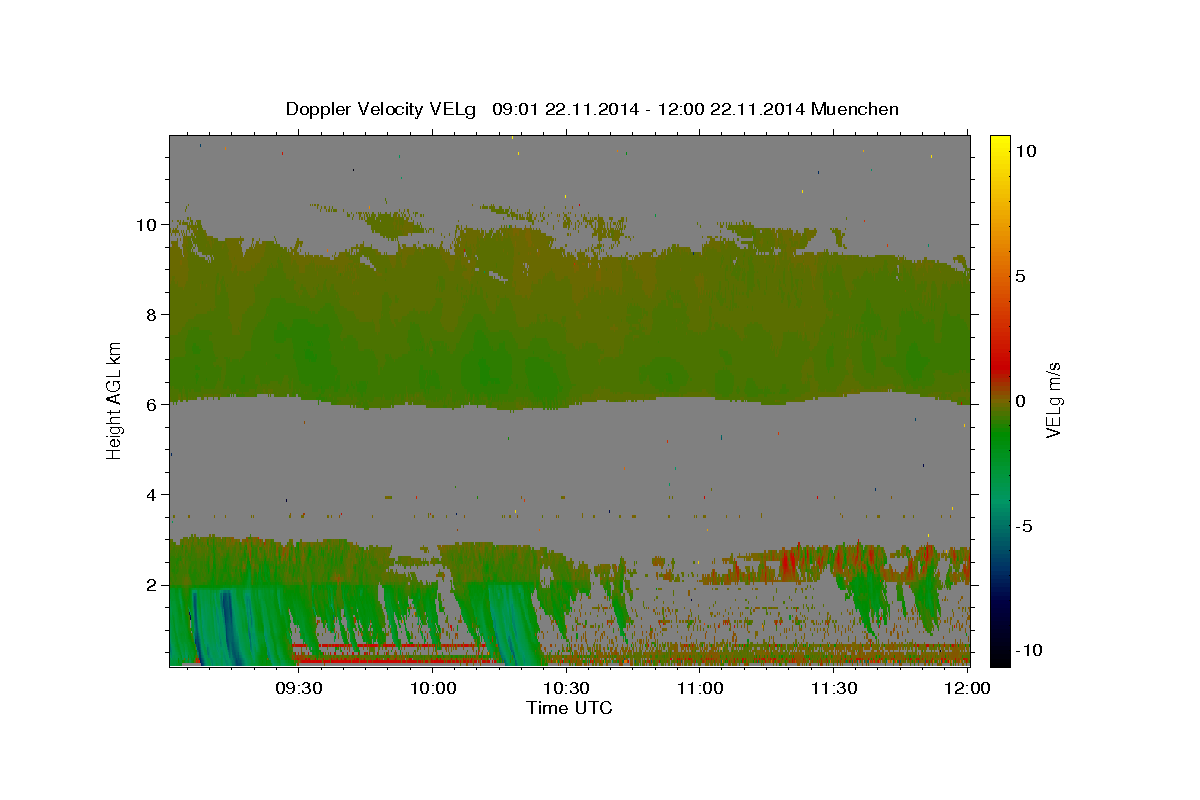This screenshot has width=1200, height=800.
Task: Click the colorbar value 10 label
Action: point(1026,151)
